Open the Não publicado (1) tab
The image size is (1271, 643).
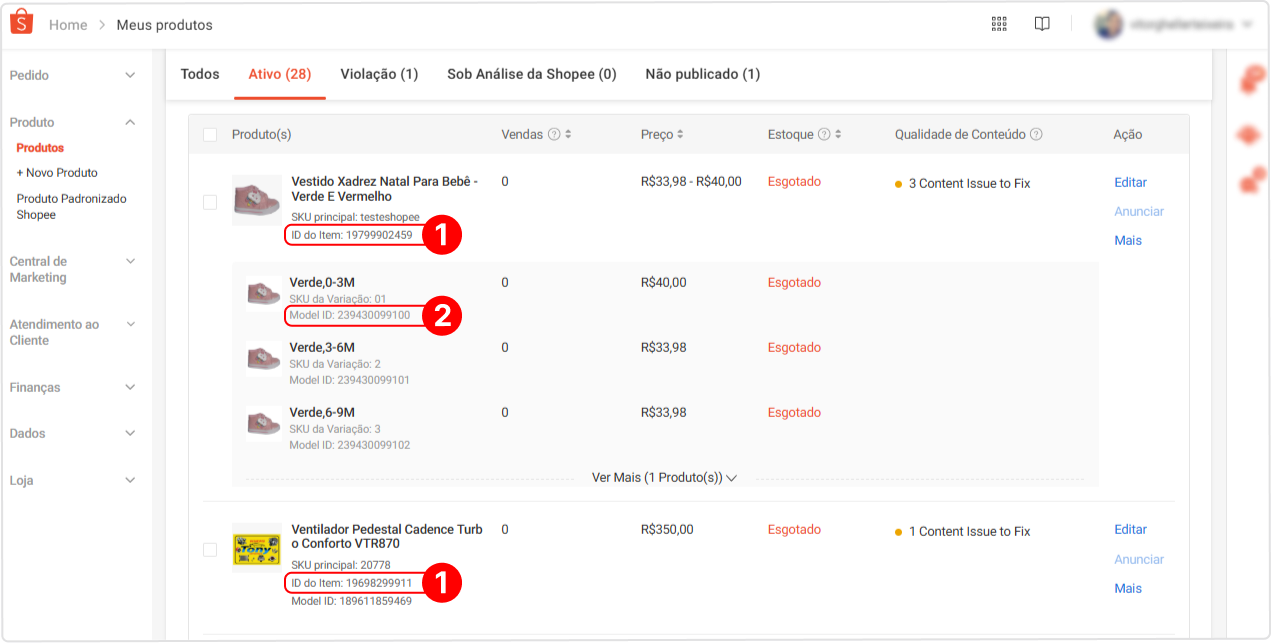[x=703, y=74]
